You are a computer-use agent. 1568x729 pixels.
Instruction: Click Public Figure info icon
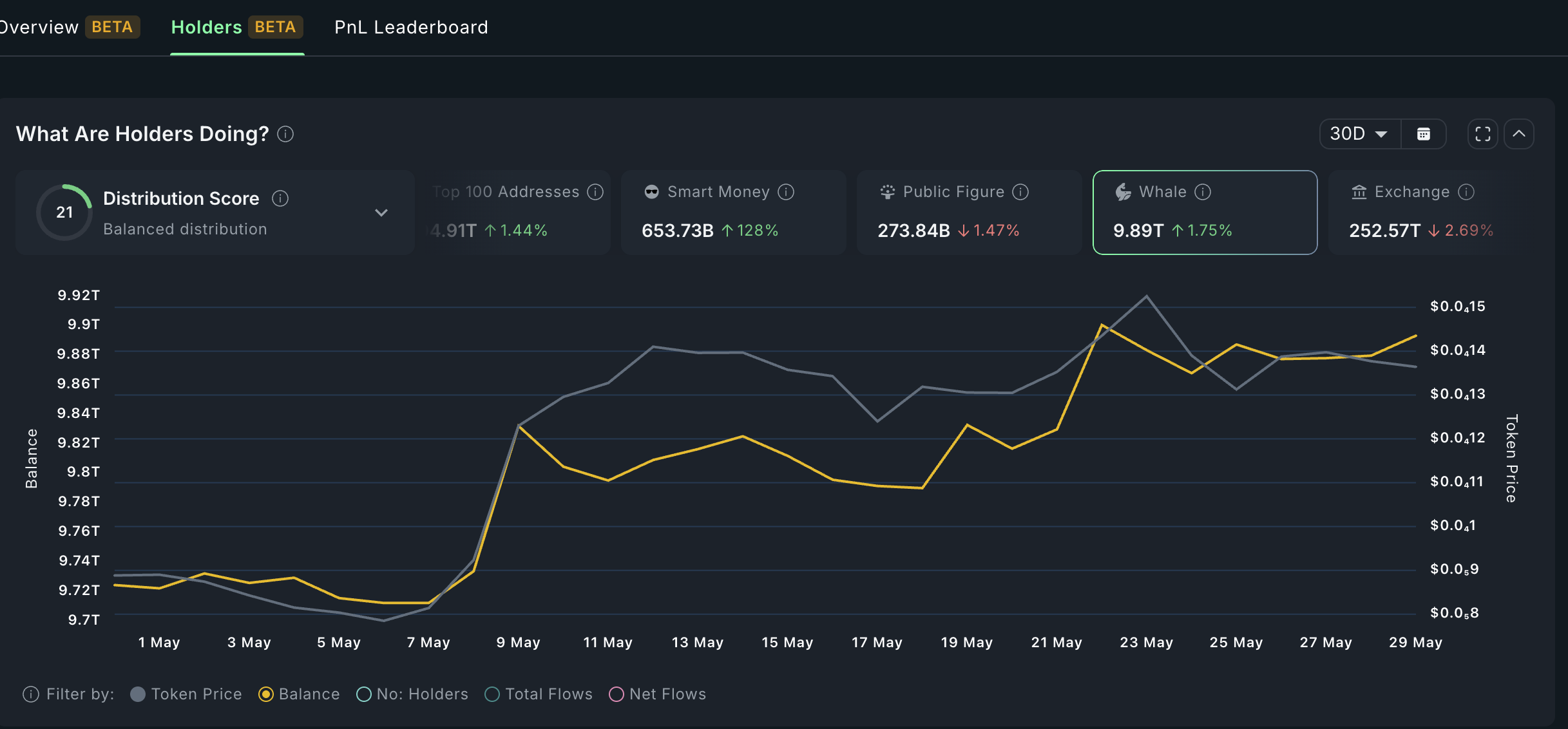1020,192
